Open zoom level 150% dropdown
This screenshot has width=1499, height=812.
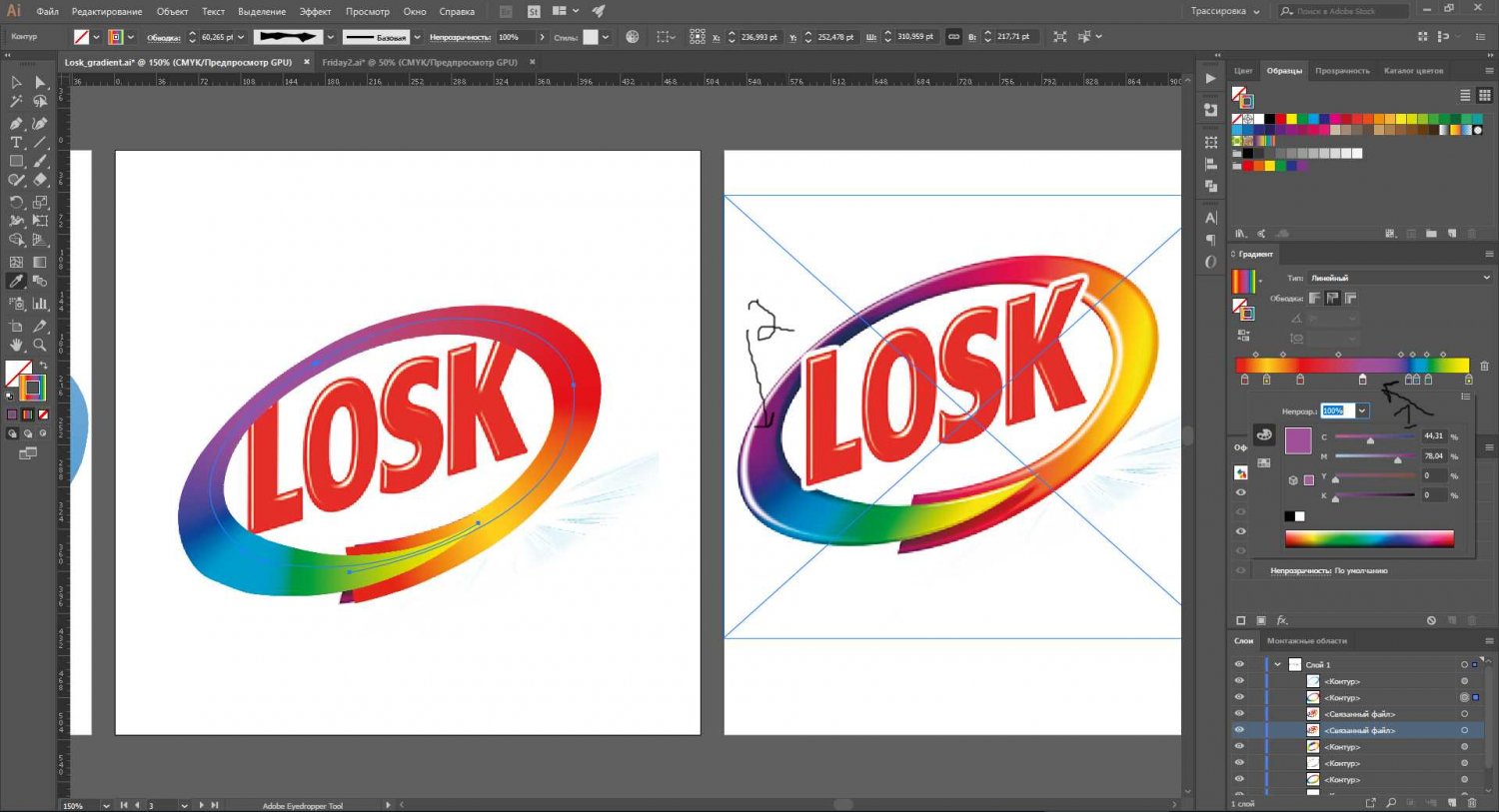(106, 805)
